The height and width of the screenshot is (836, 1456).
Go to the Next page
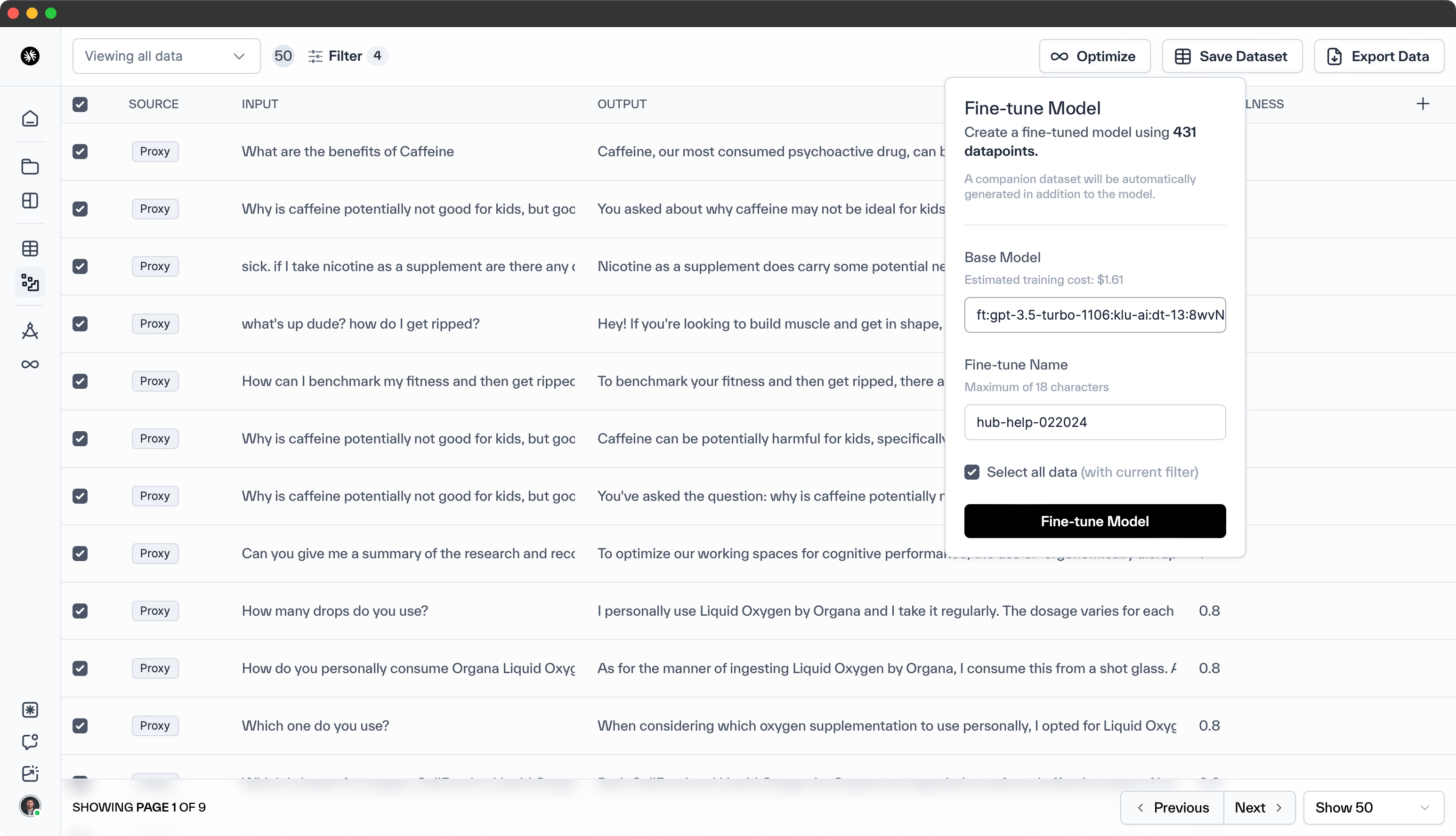pos(1258,807)
